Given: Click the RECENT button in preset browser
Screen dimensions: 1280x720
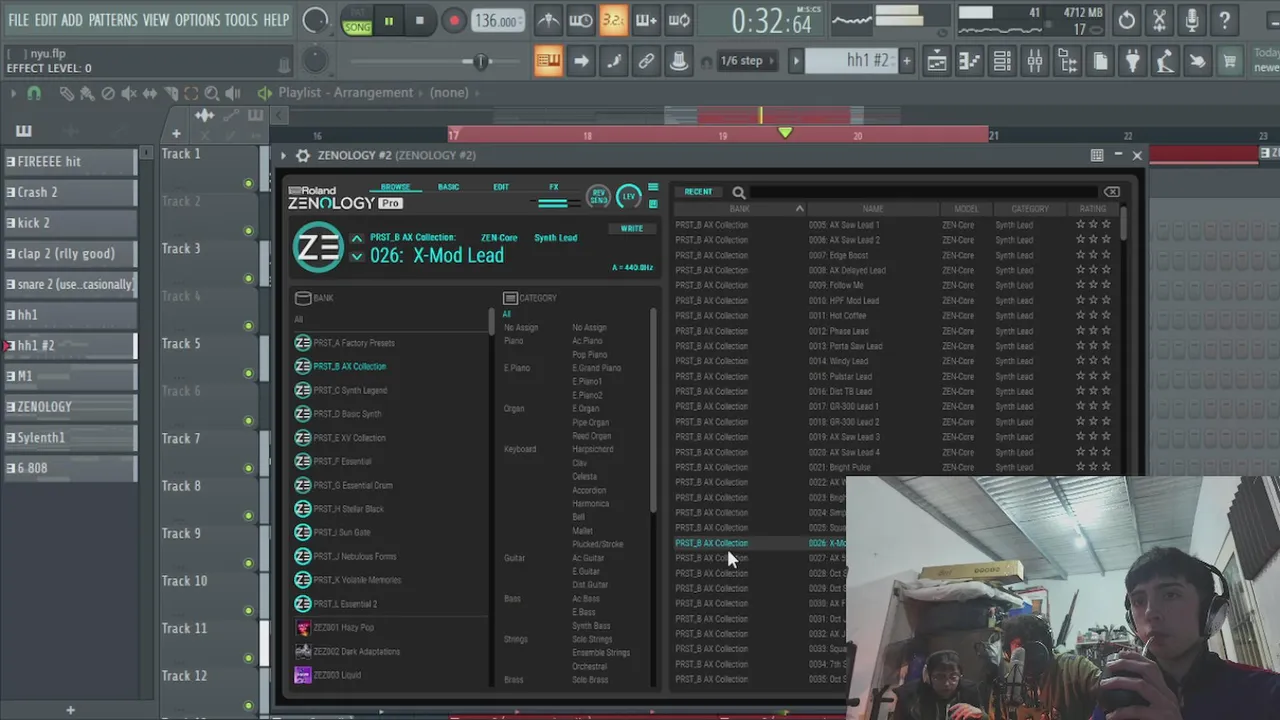Looking at the screenshot, I should coord(698,192).
